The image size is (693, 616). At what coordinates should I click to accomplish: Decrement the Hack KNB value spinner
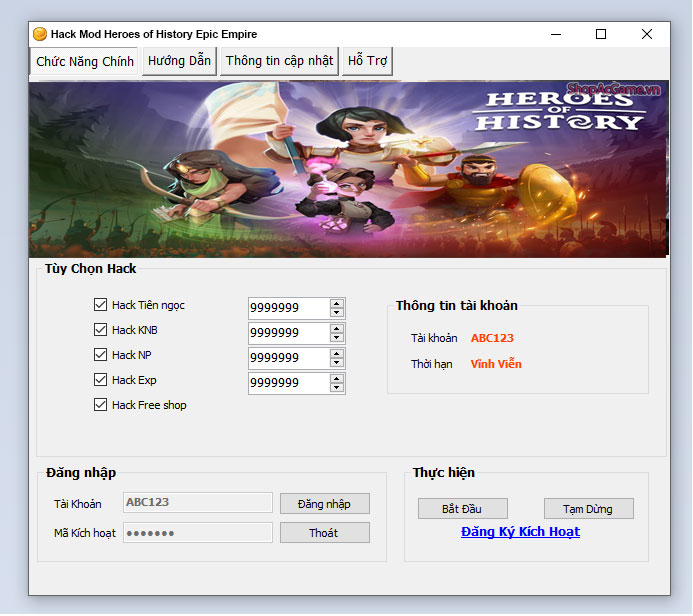tap(337, 338)
